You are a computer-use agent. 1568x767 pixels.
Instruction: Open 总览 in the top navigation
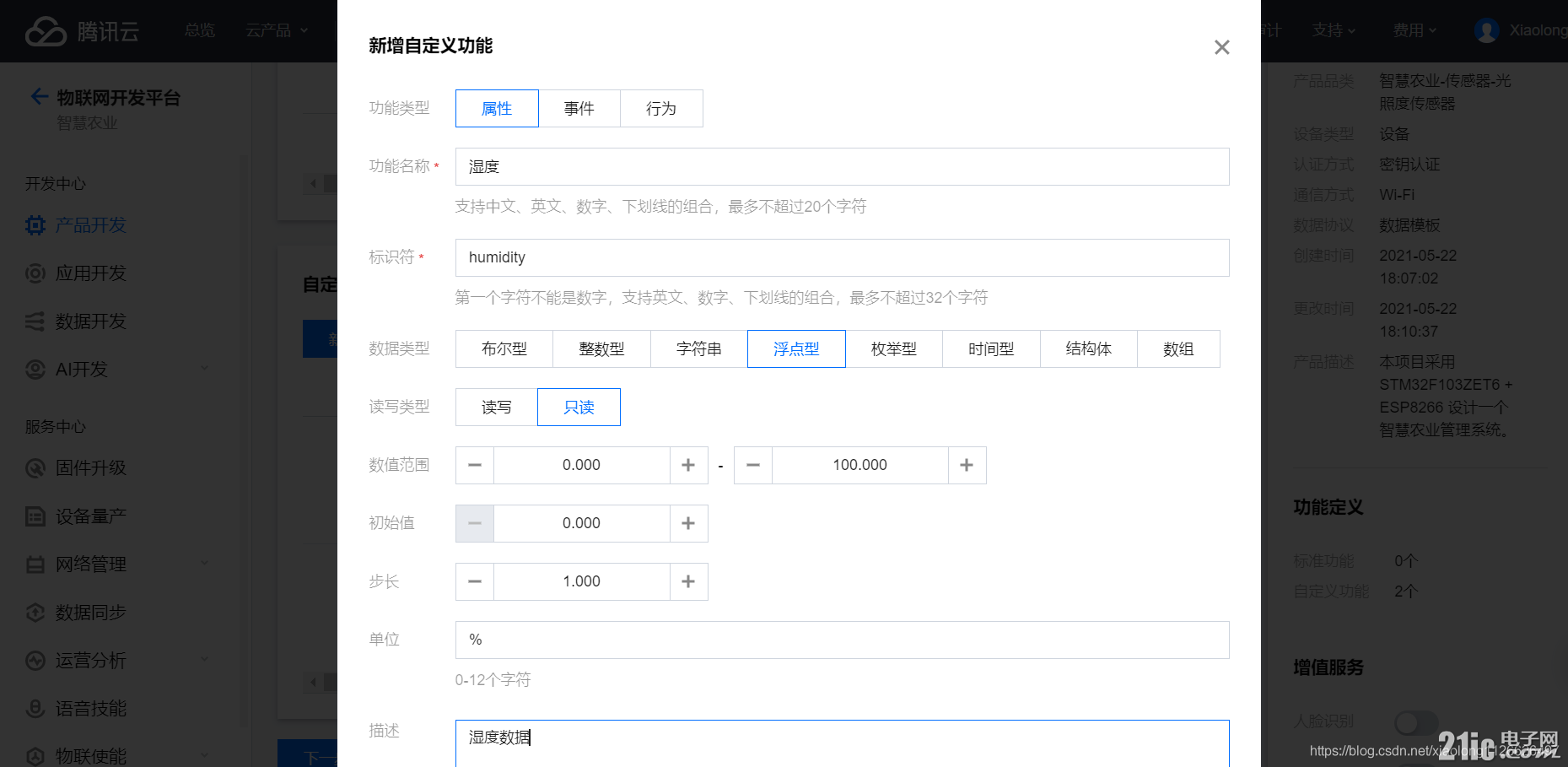pyautogui.click(x=200, y=30)
